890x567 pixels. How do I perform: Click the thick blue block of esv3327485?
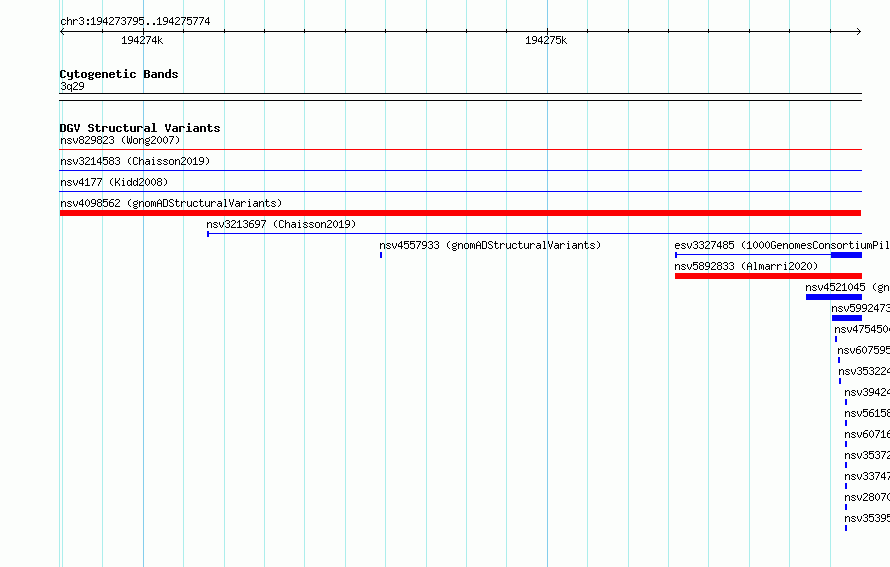tap(846, 255)
